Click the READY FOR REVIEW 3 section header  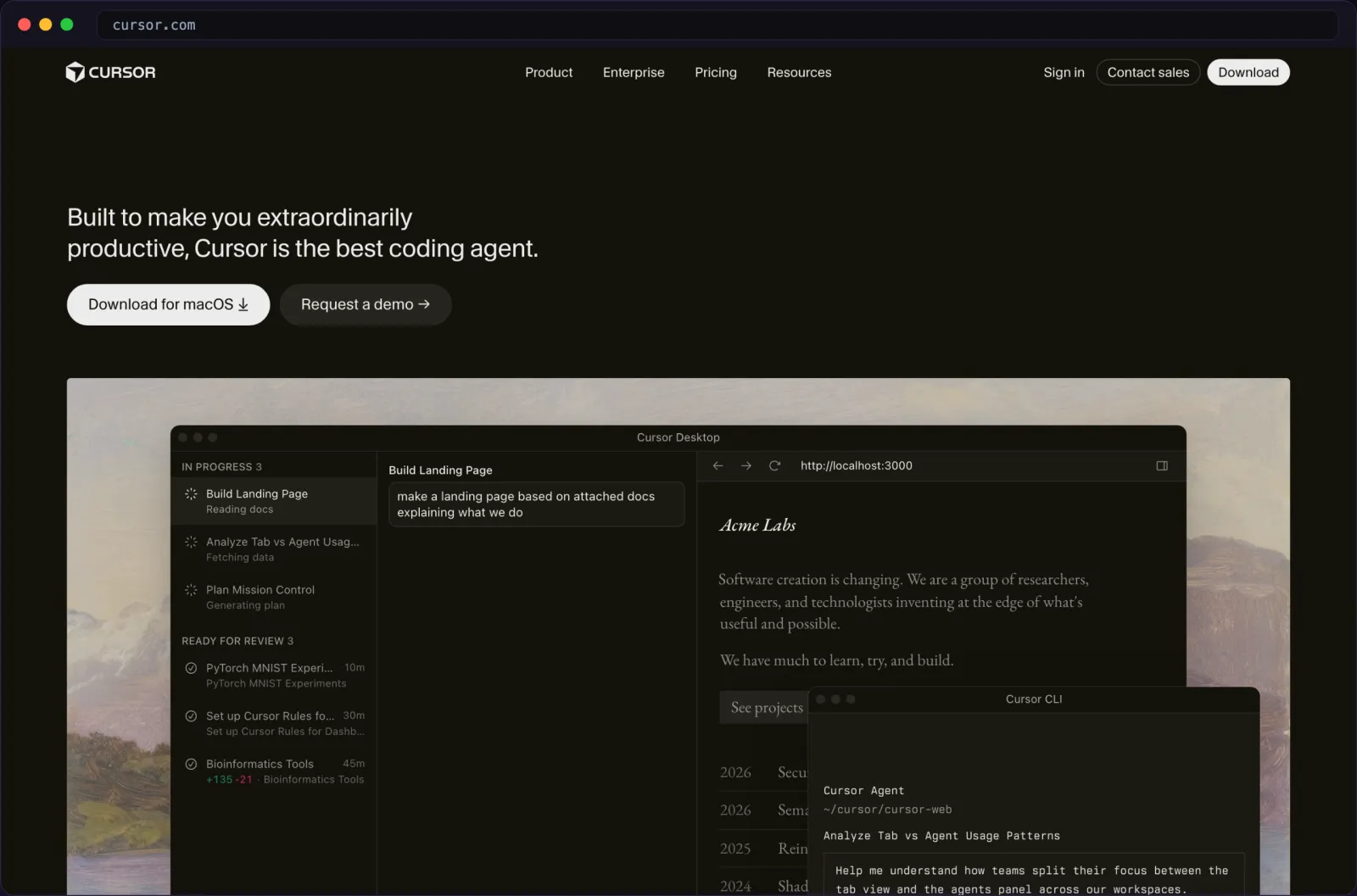[x=237, y=641]
